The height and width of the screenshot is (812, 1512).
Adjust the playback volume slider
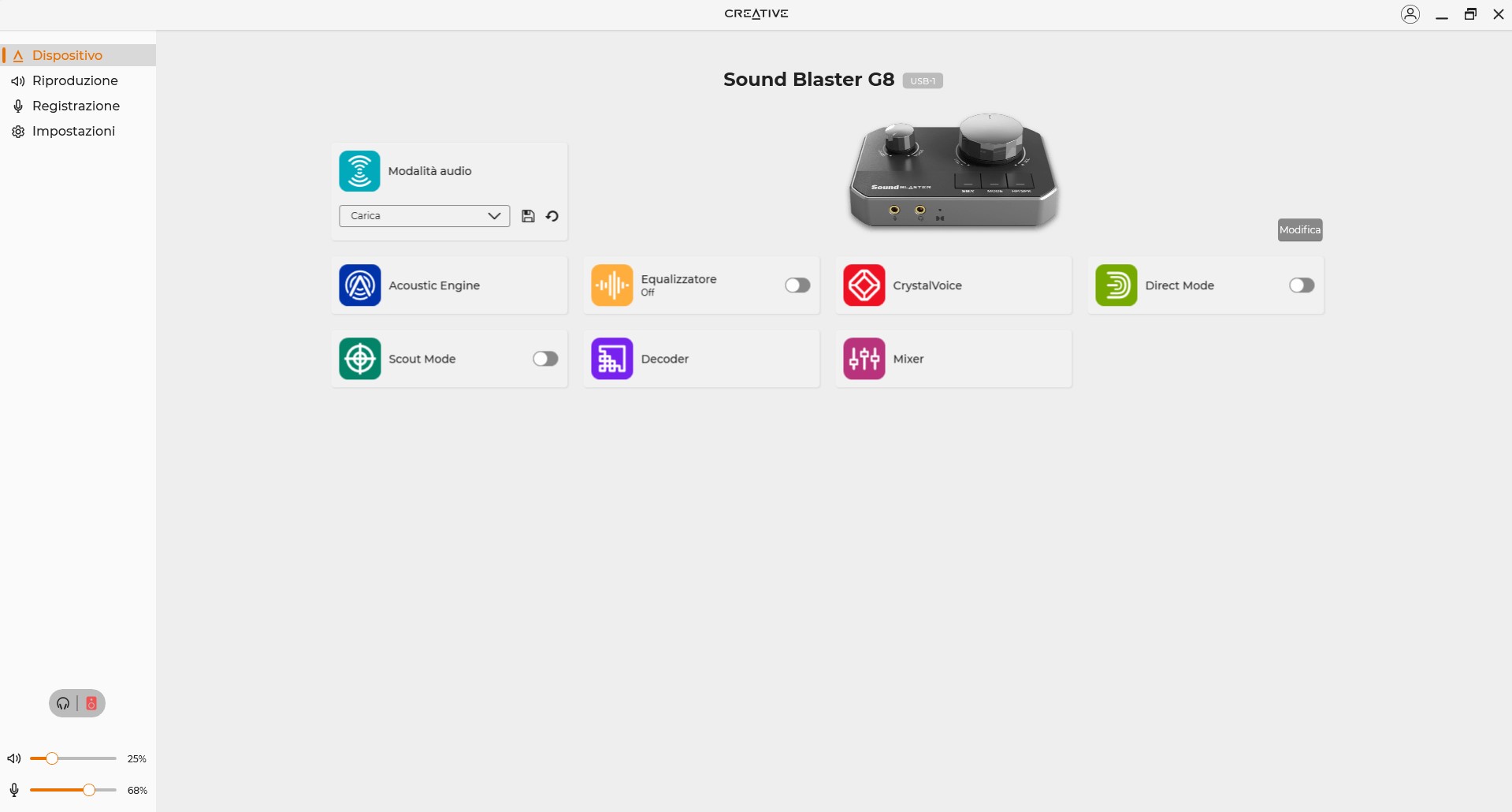pos(73,758)
